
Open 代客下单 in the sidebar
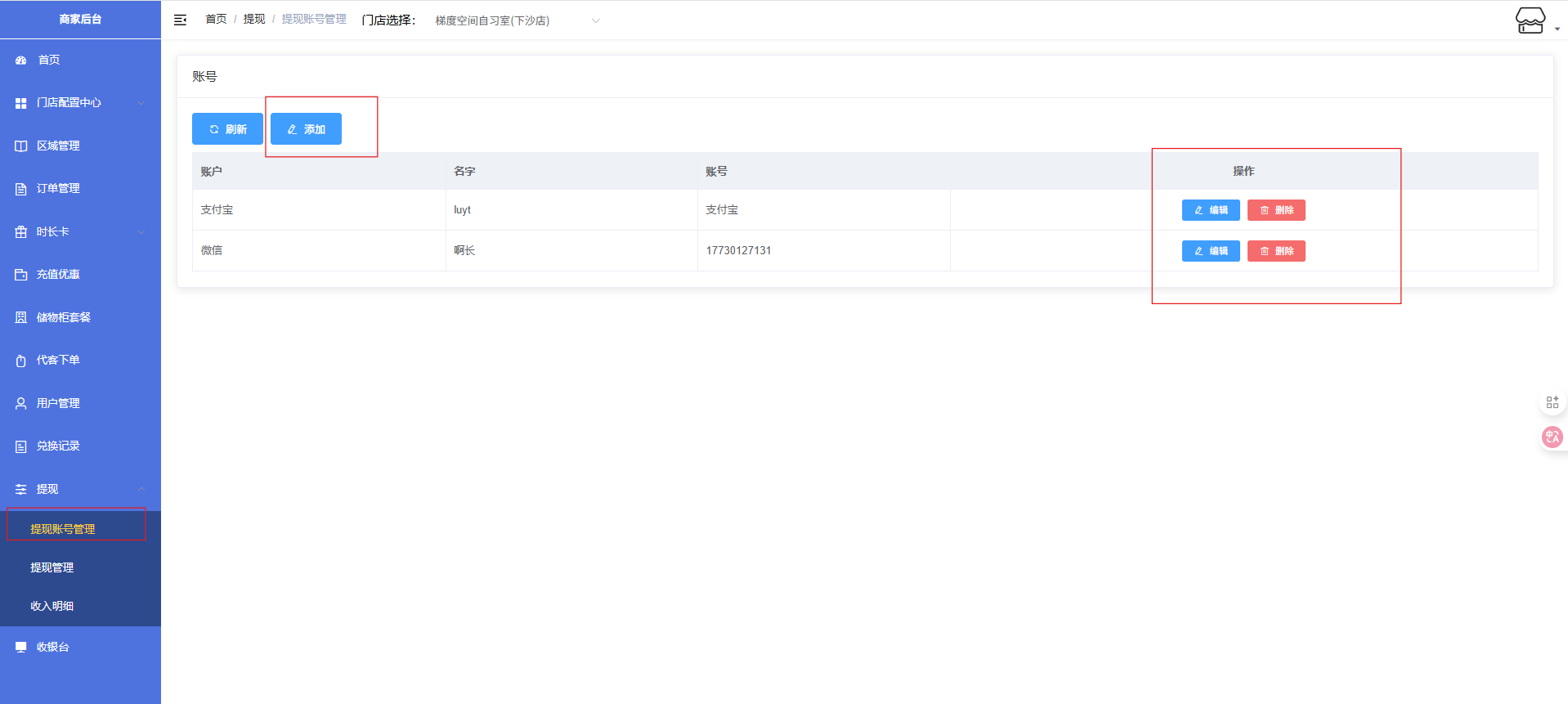pos(80,361)
